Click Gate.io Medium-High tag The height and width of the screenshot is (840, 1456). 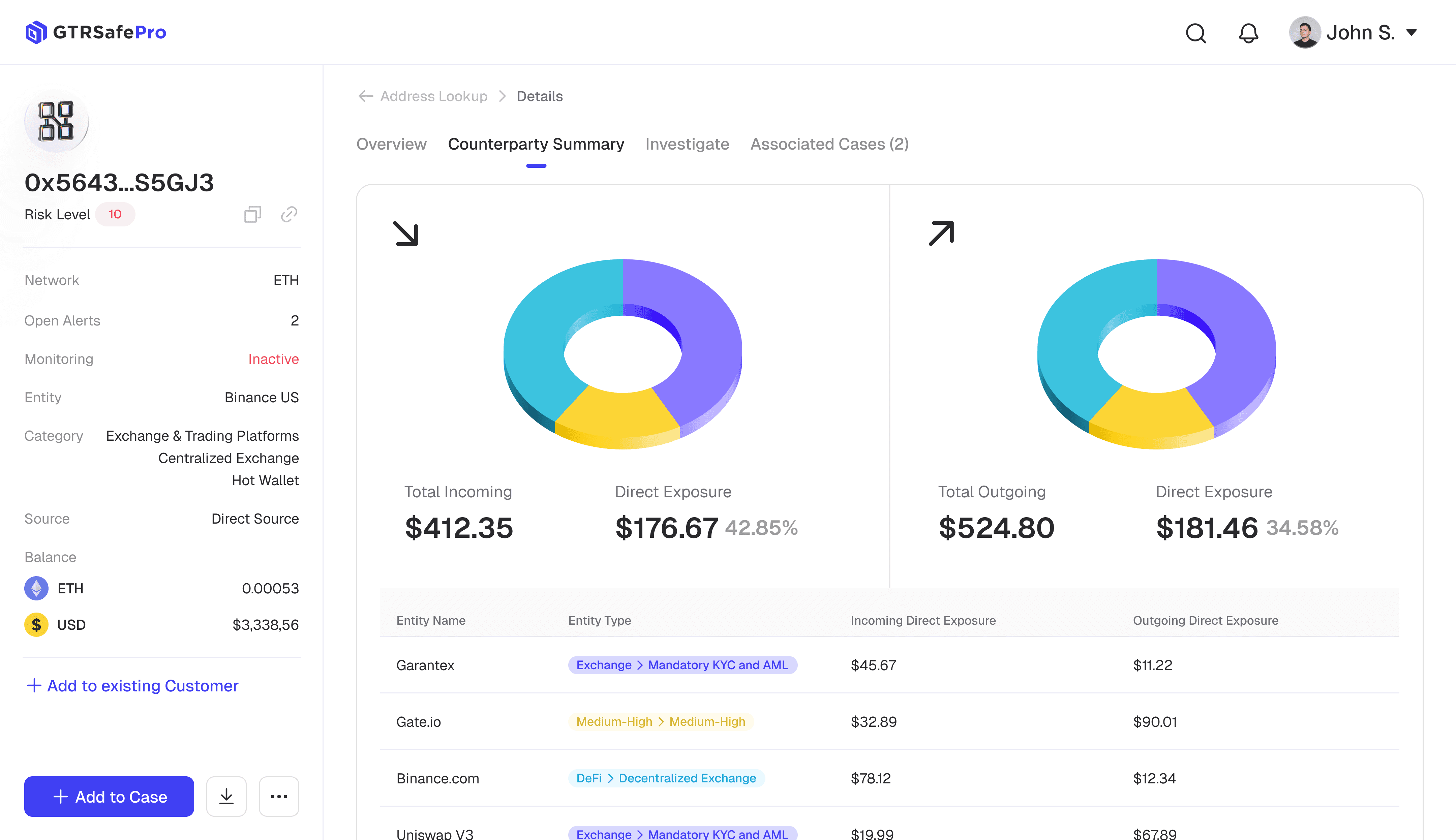pos(661,722)
